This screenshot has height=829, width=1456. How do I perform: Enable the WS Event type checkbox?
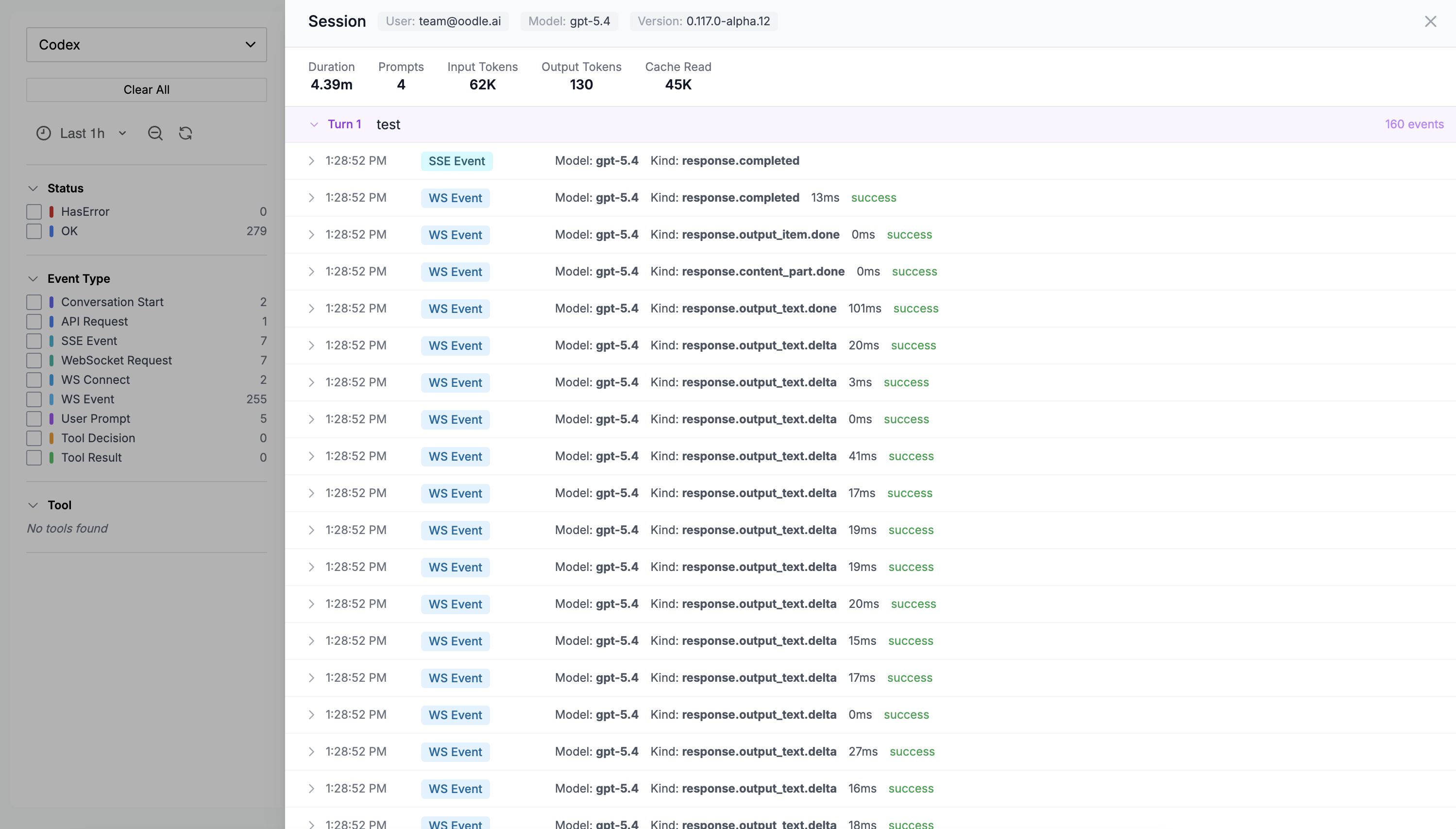pyautogui.click(x=34, y=399)
